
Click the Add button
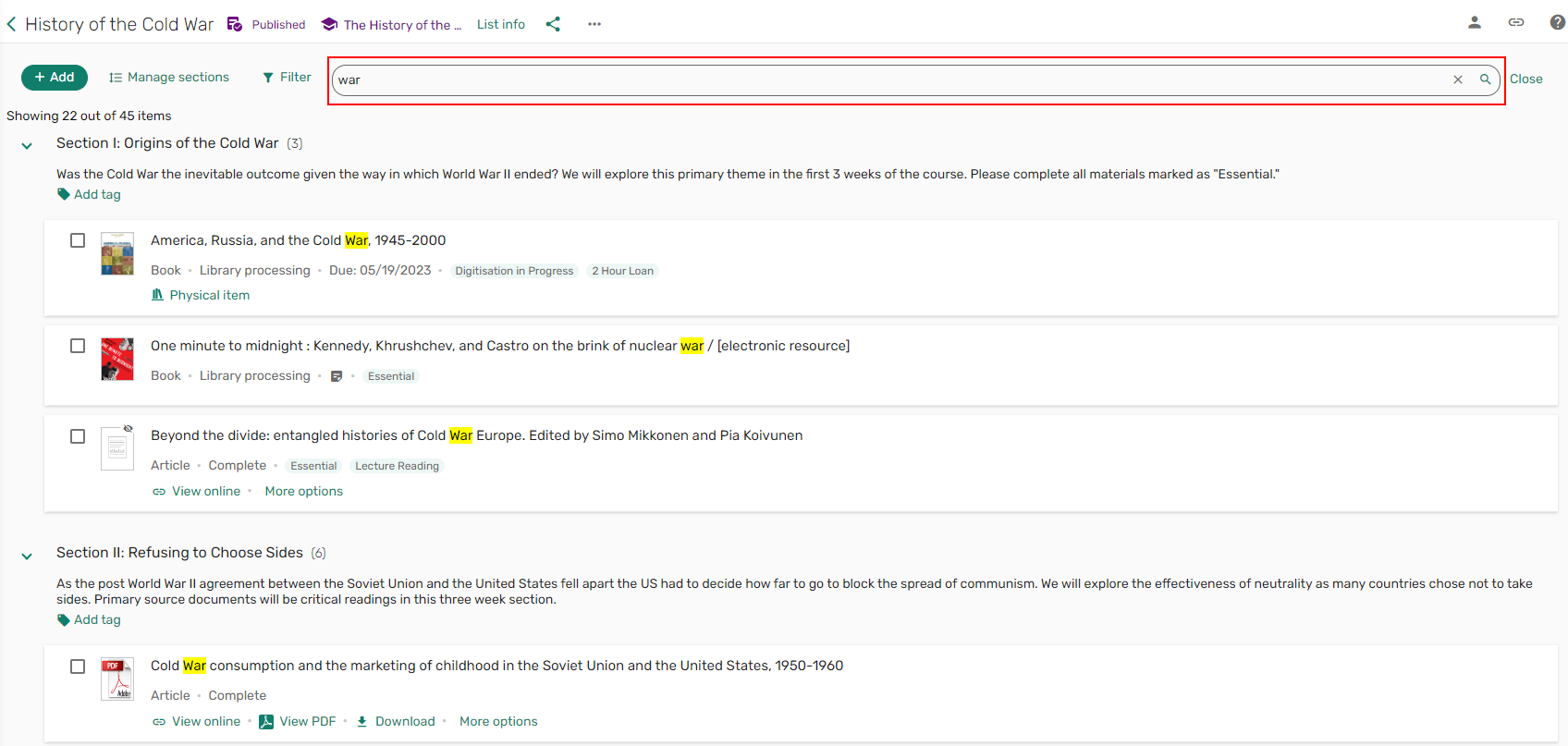[55, 78]
